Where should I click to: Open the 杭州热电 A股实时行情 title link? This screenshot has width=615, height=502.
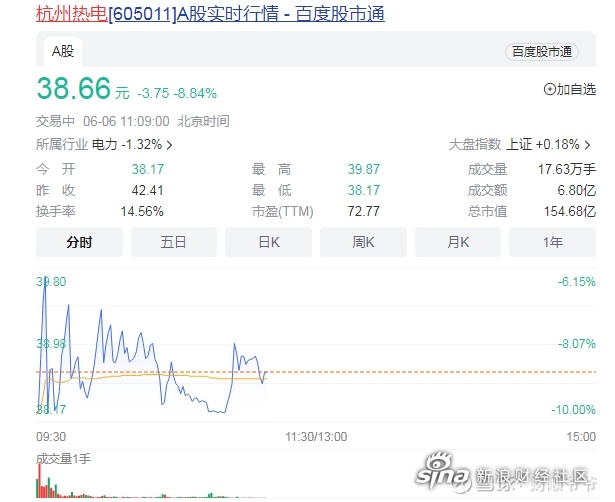(210, 14)
